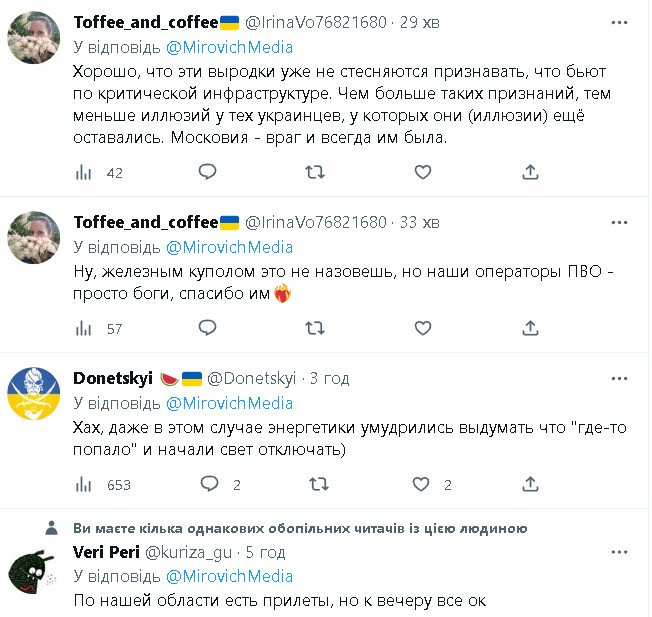Like the first tweet about critical infrastructure
Image resolution: width=652 pixels, height=617 pixels.
(423, 172)
